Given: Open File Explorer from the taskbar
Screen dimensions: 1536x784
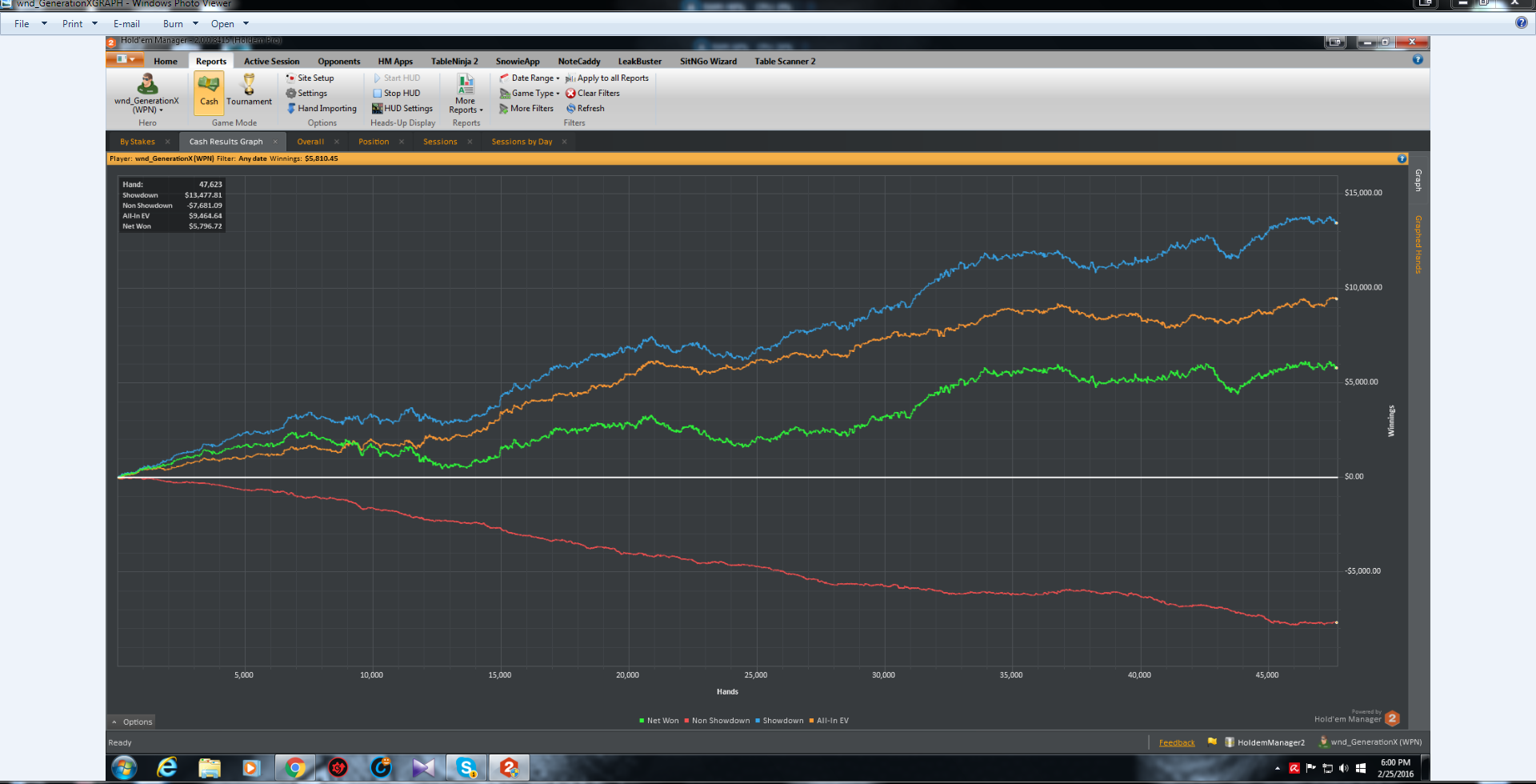Looking at the screenshot, I should (210, 768).
